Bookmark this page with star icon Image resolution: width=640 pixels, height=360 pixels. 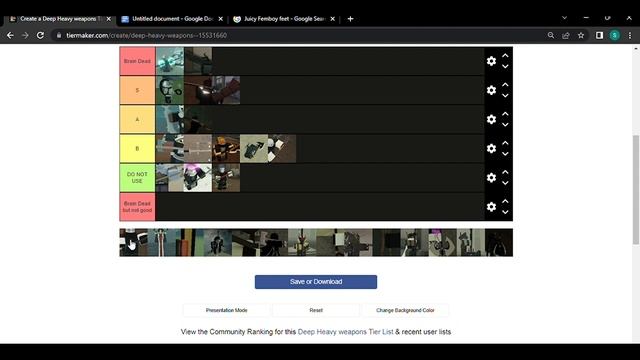point(581,36)
